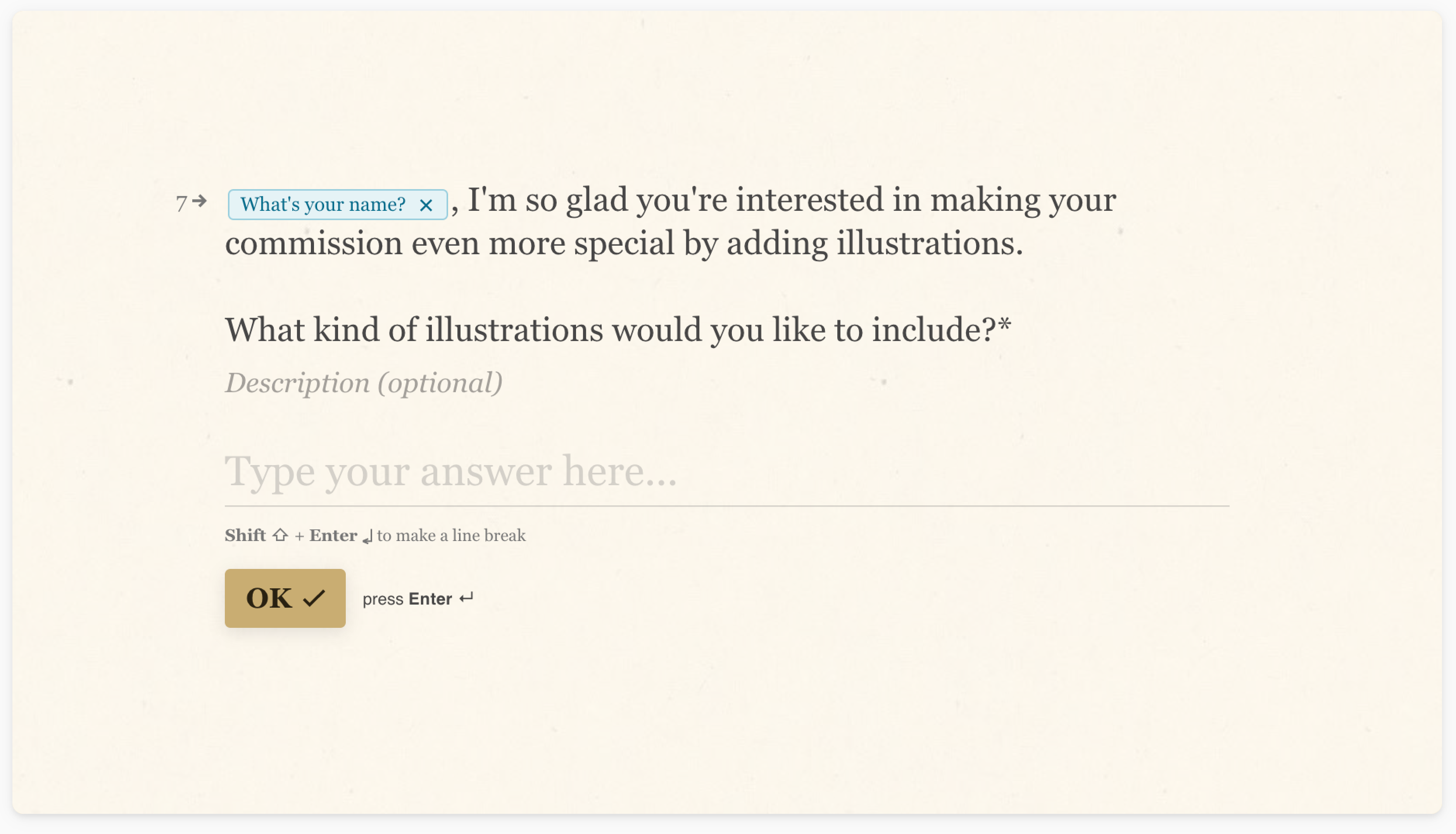Click the "to make a line break" hint text
This screenshot has width=1456, height=834.
point(451,536)
